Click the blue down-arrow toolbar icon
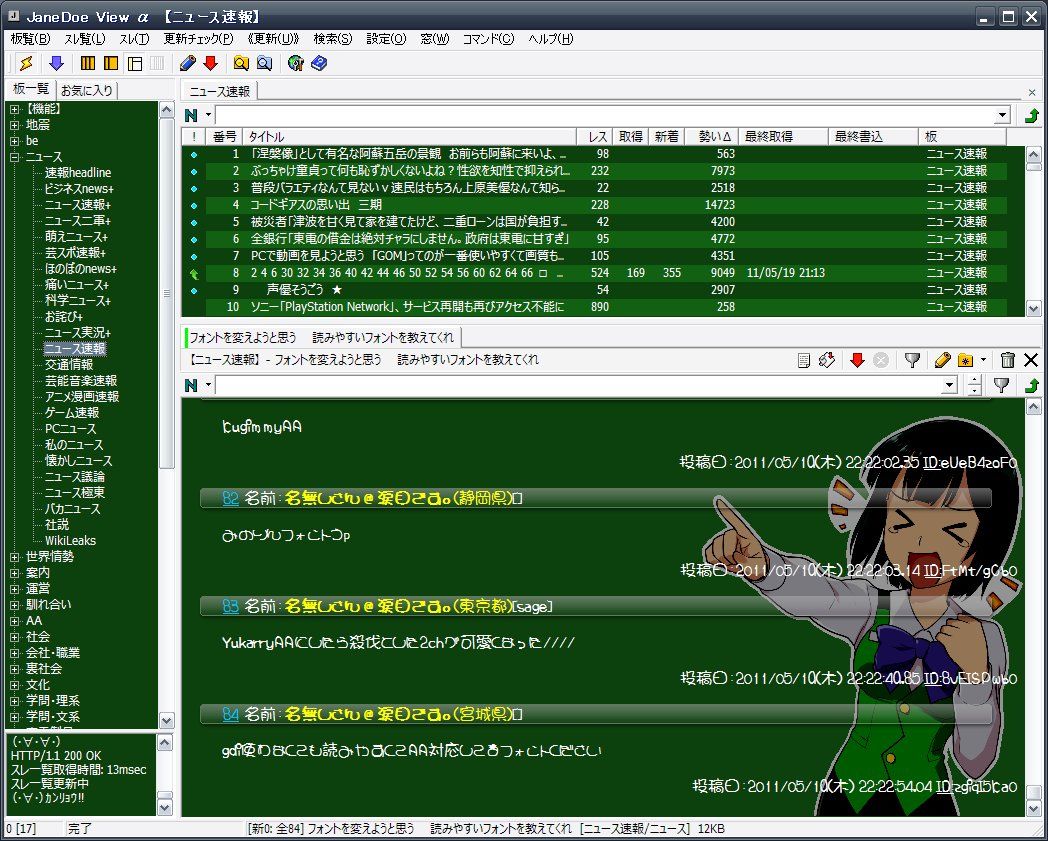 coord(57,63)
